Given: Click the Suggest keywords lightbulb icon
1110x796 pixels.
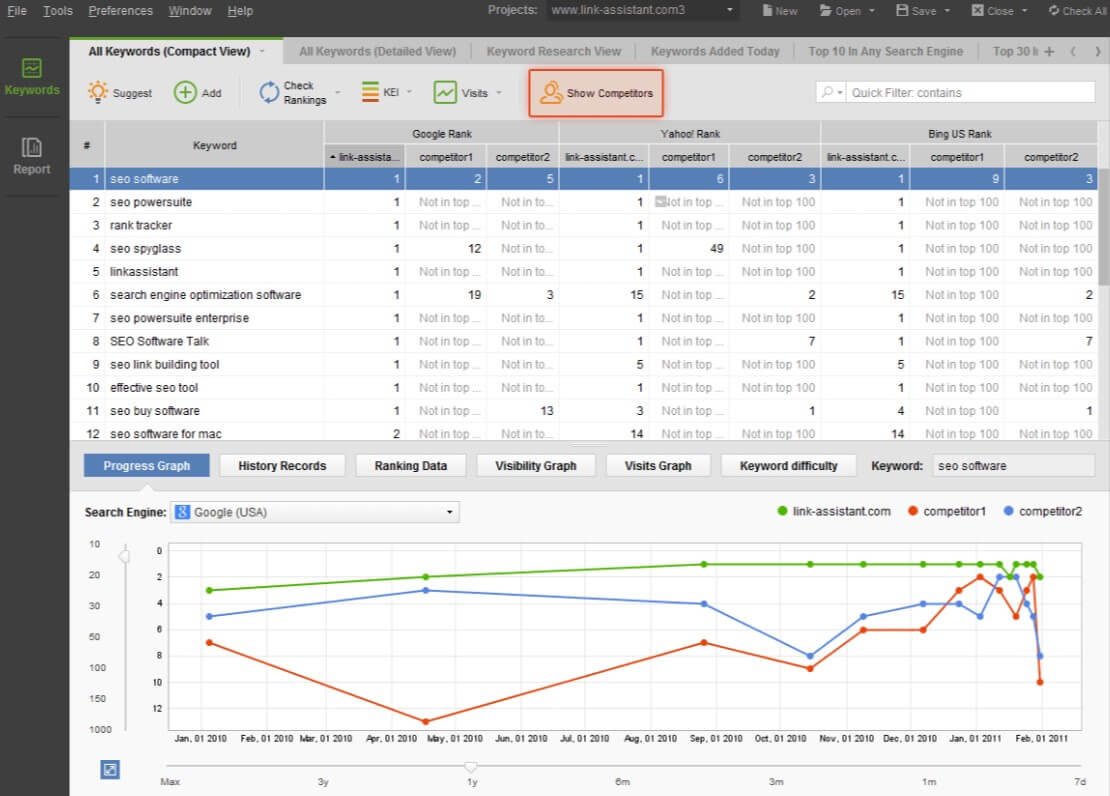Looking at the screenshot, I should pyautogui.click(x=97, y=93).
